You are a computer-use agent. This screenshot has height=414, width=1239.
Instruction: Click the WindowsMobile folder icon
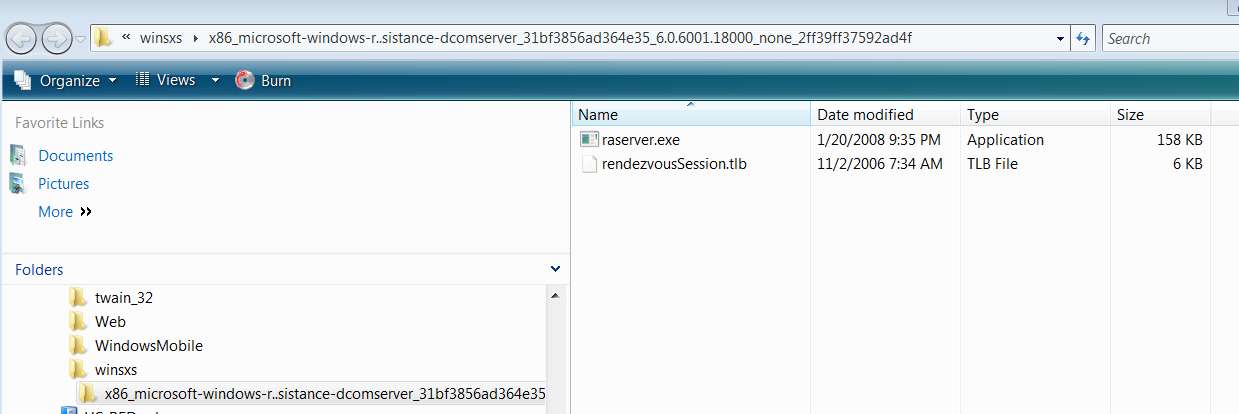click(79, 345)
